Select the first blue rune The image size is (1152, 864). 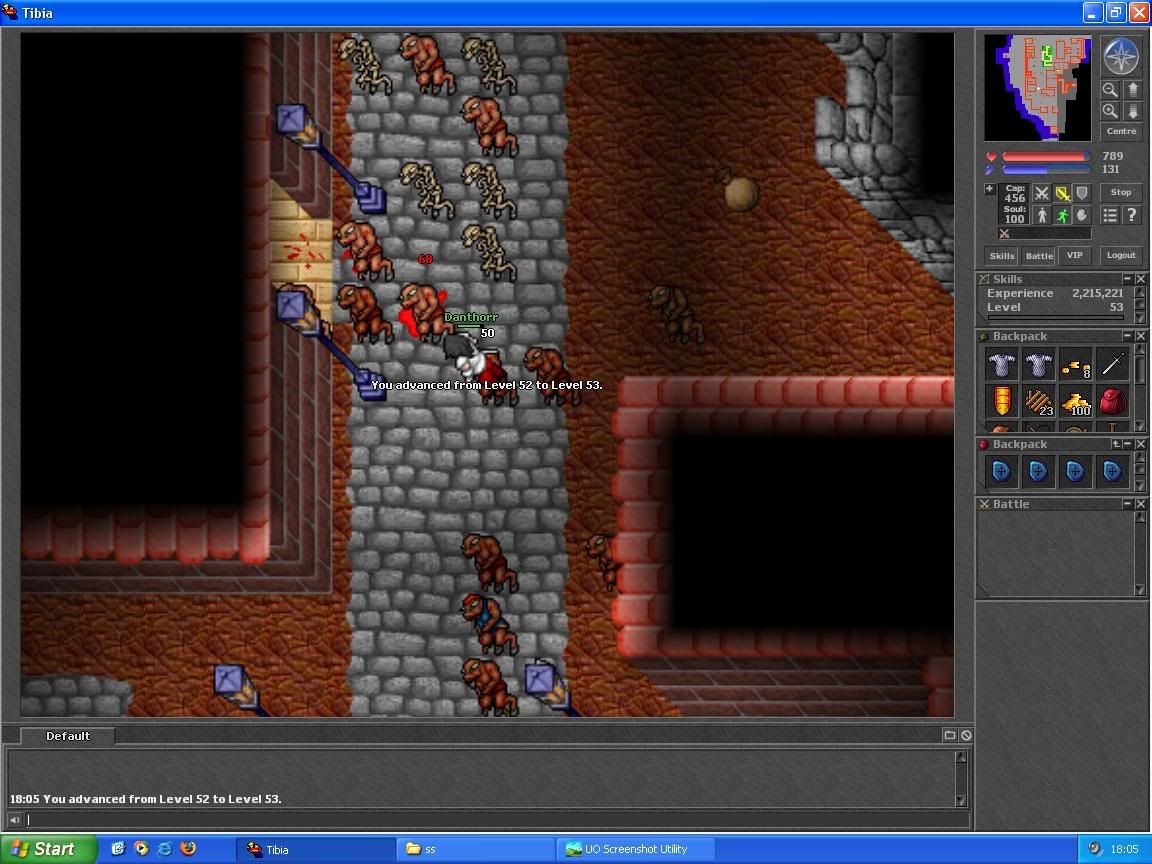1001,472
